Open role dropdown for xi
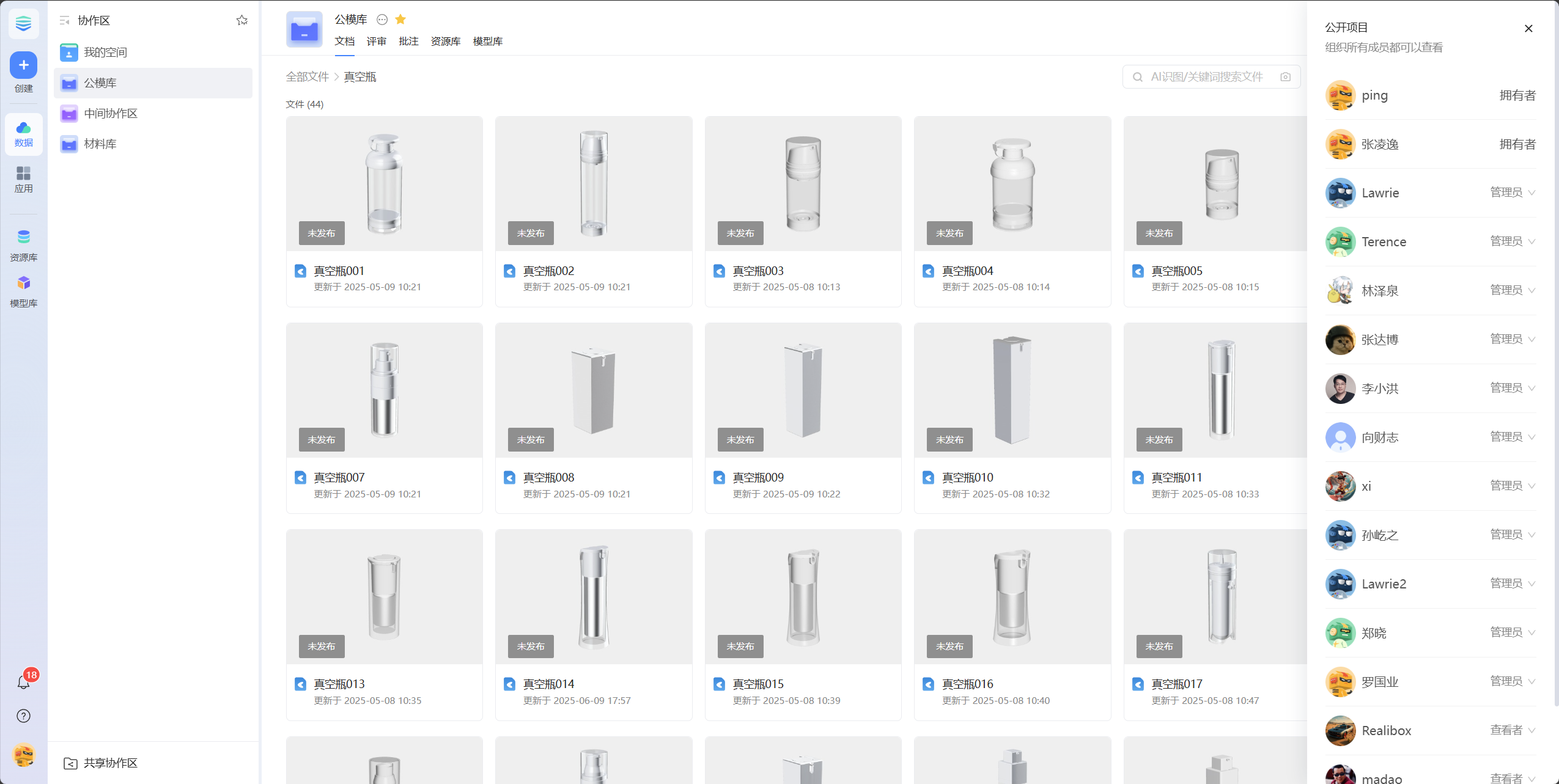 pos(1513,486)
